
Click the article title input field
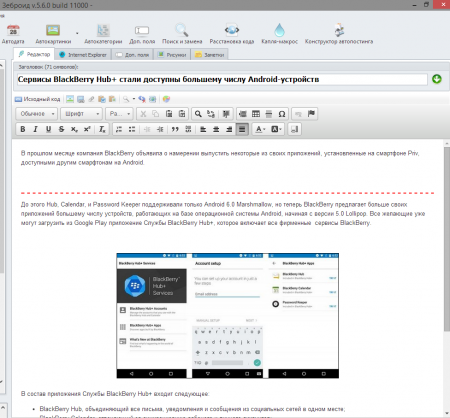coord(222,79)
